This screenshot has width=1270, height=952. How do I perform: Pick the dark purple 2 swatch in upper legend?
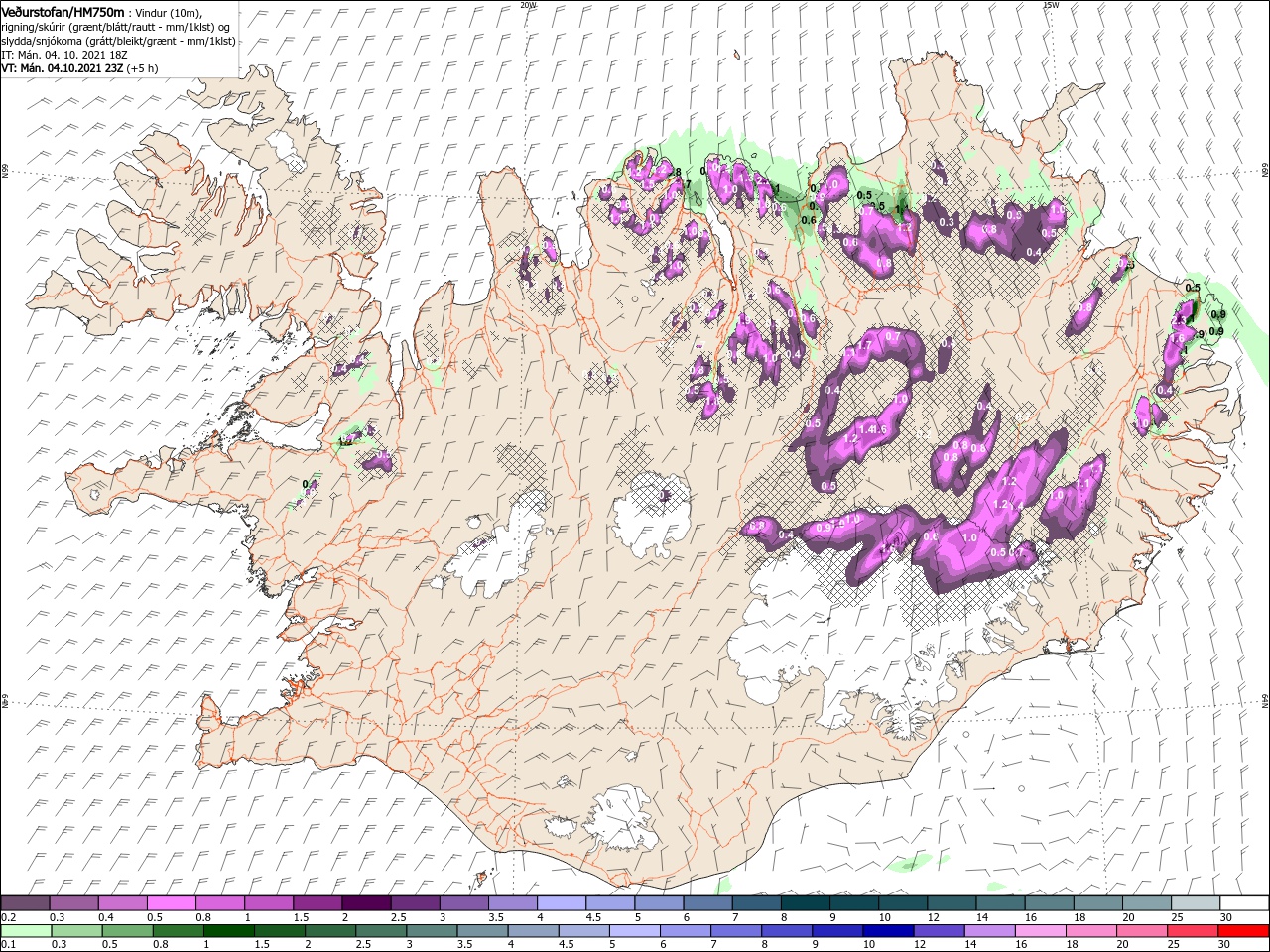click(x=366, y=903)
